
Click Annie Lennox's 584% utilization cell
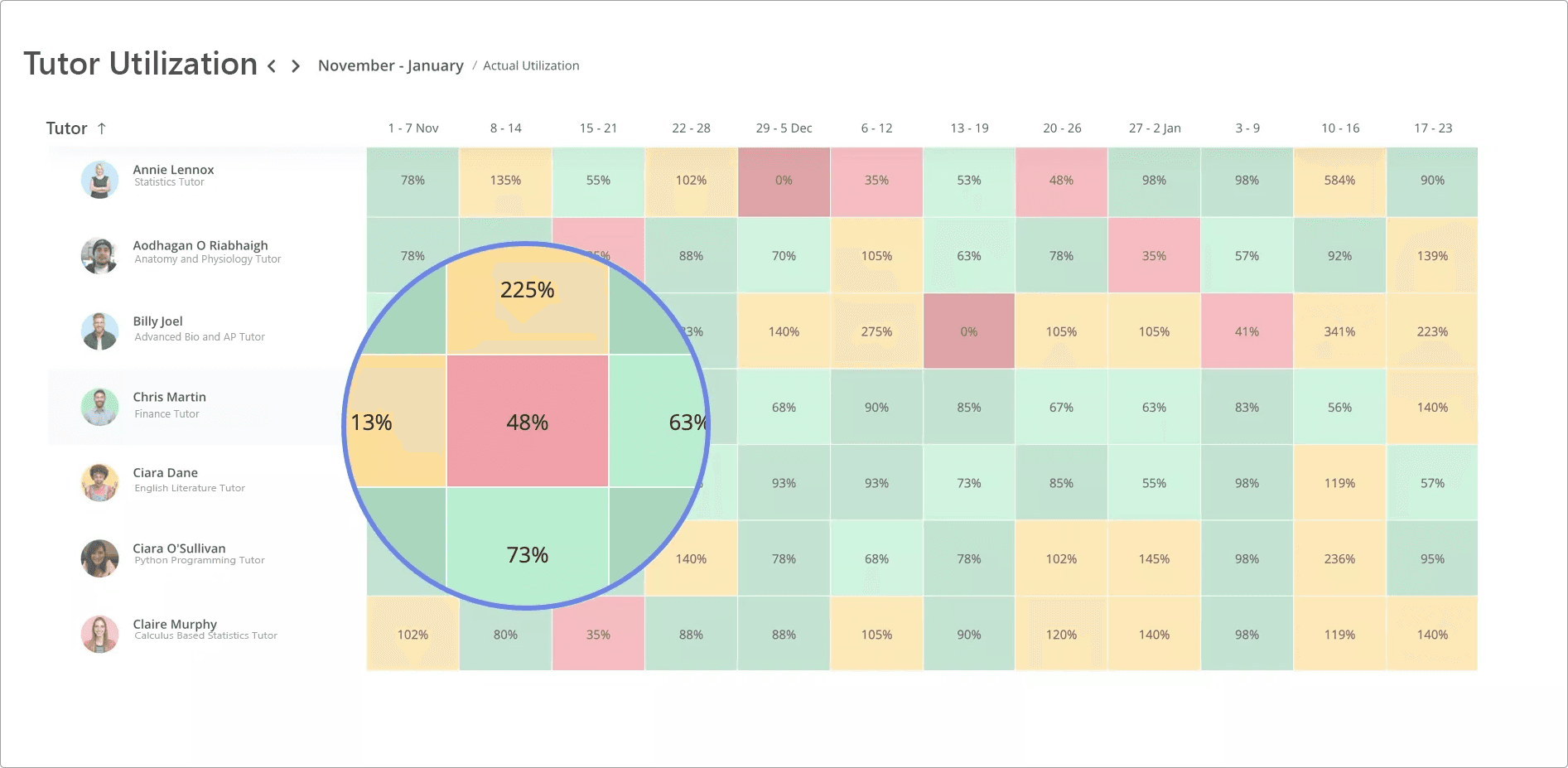(1339, 181)
